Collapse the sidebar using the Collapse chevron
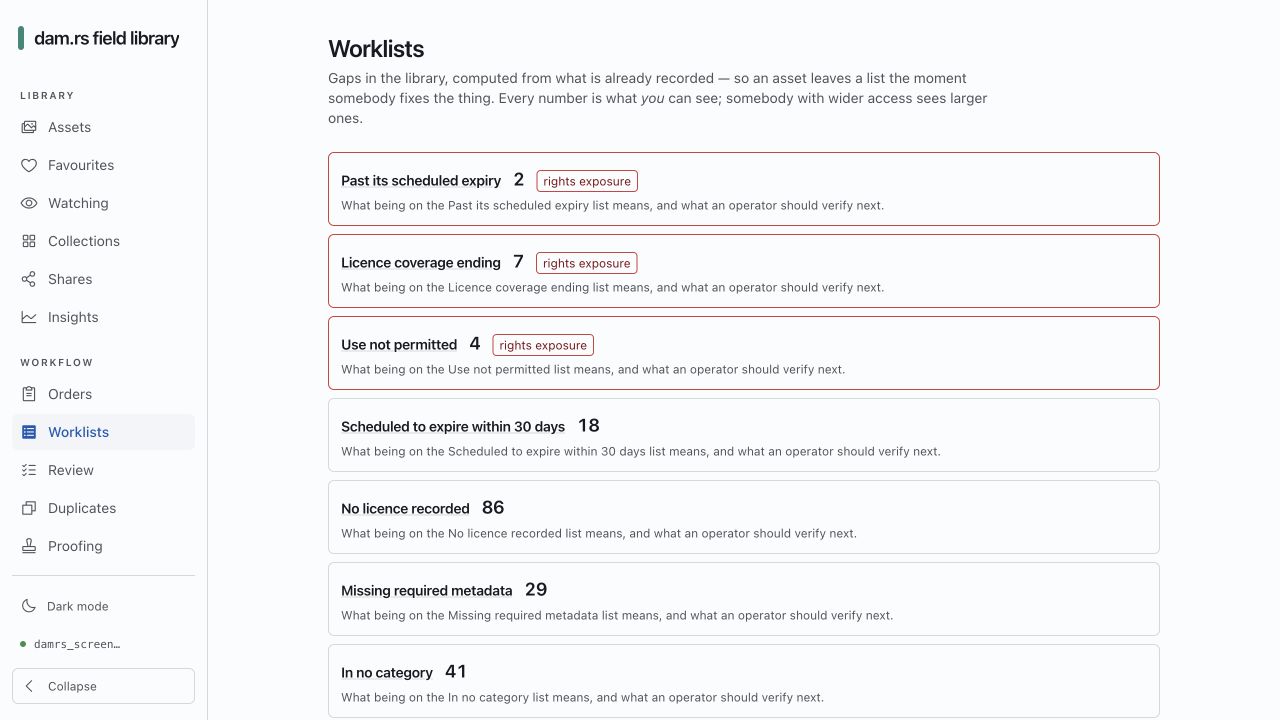The height and width of the screenshot is (720, 1280). point(29,686)
